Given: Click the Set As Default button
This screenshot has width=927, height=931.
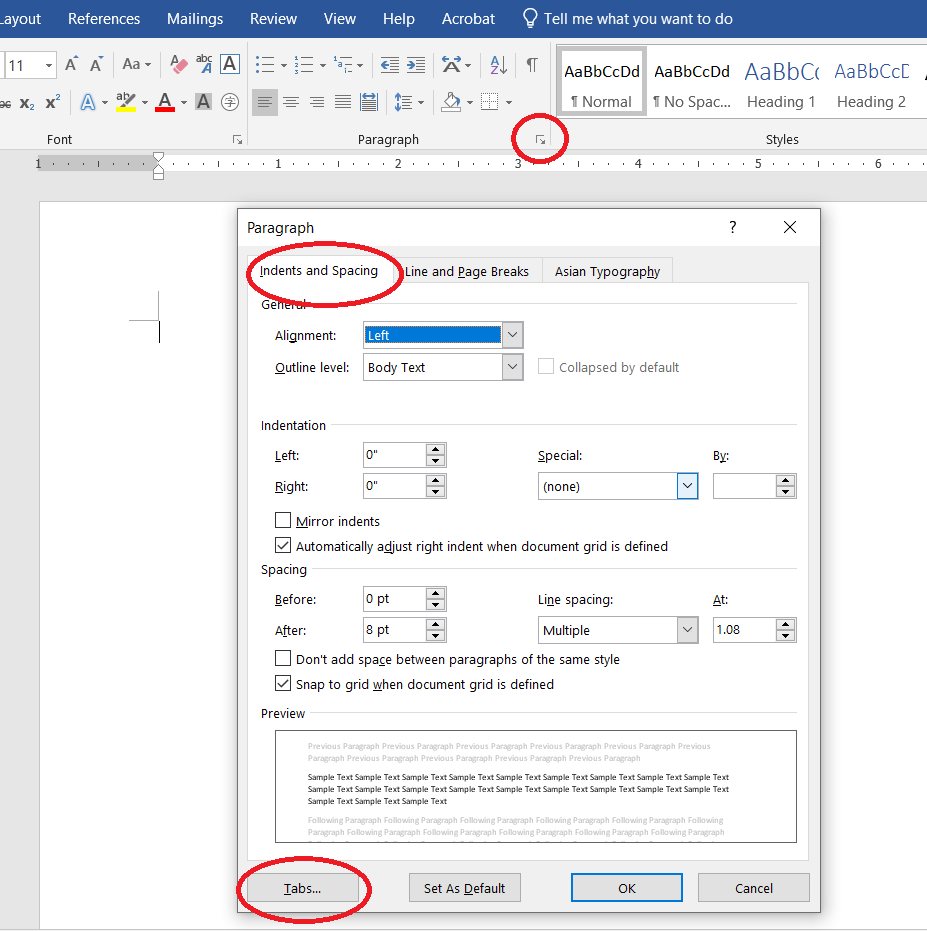Looking at the screenshot, I should pyautogui.click(x=464, y=887).
